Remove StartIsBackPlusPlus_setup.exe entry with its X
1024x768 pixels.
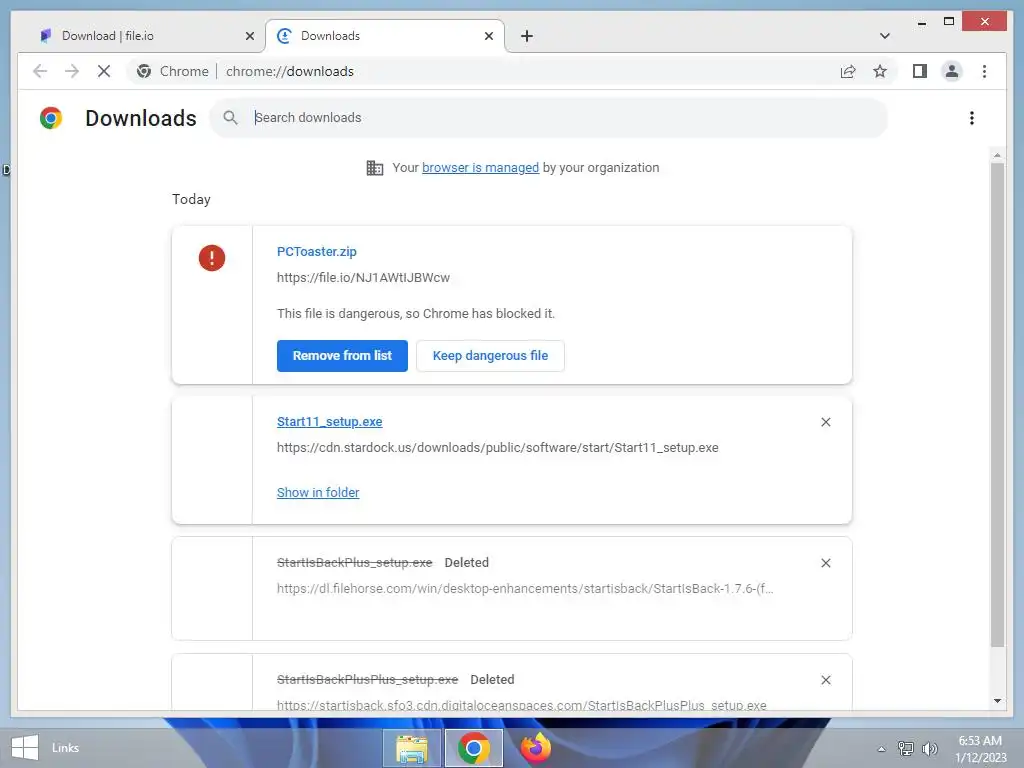pos(825,680)
